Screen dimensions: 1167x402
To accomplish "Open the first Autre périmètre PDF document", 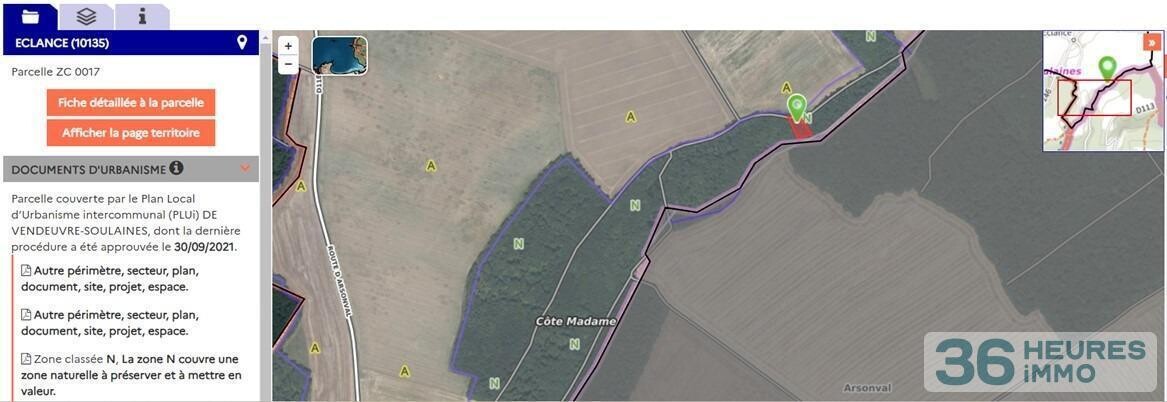I will (x=110, y=278).
